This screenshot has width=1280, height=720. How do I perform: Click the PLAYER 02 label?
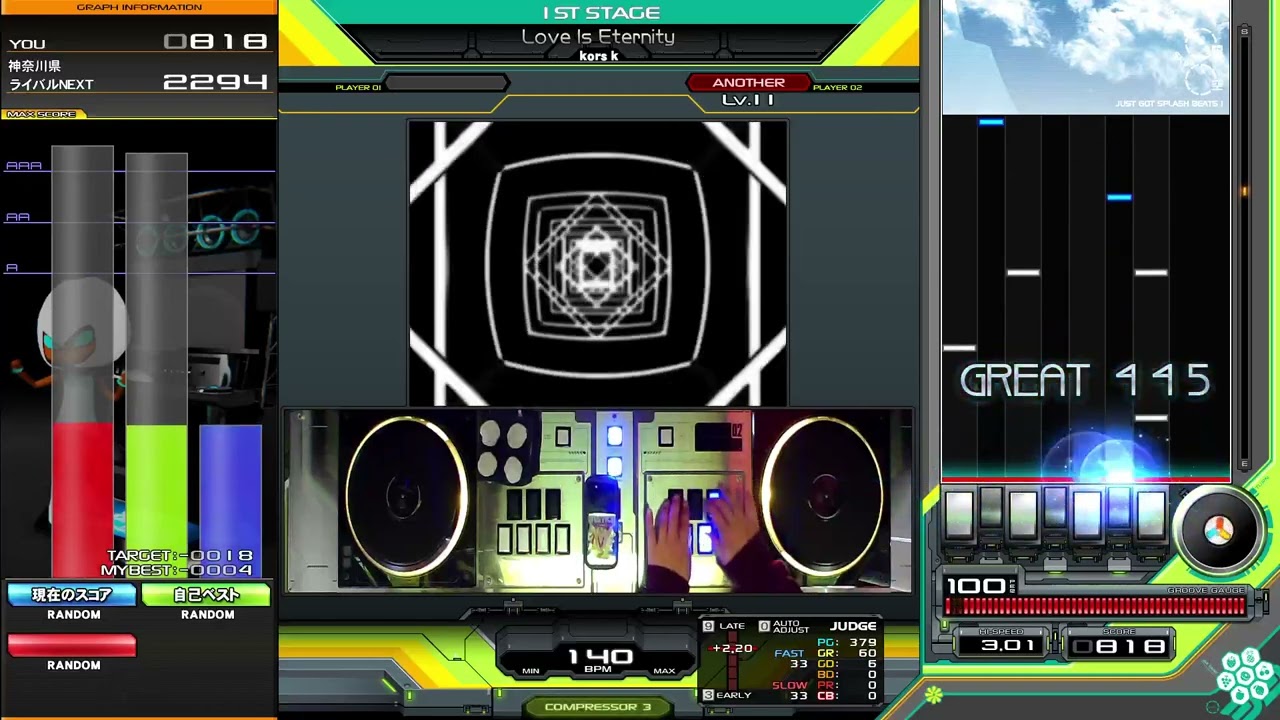tap(837, 88)
